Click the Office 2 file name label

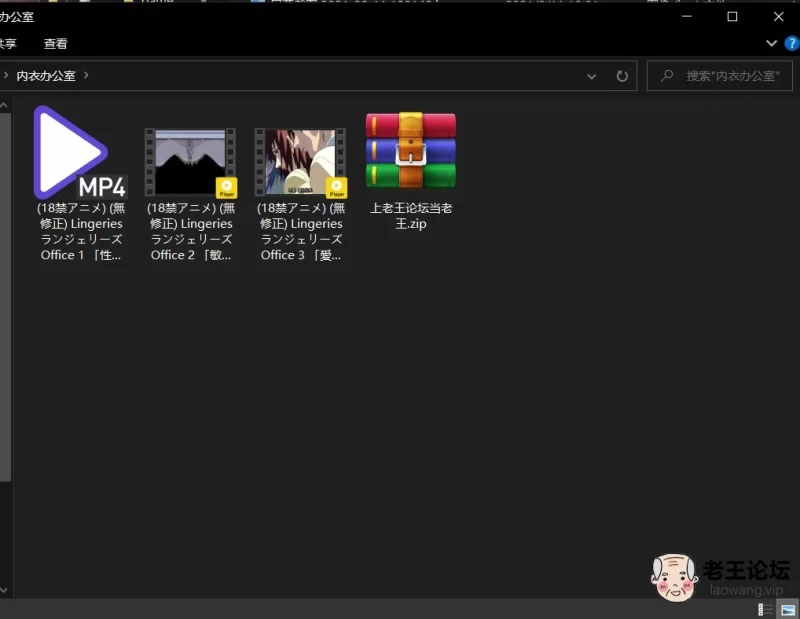191,232
